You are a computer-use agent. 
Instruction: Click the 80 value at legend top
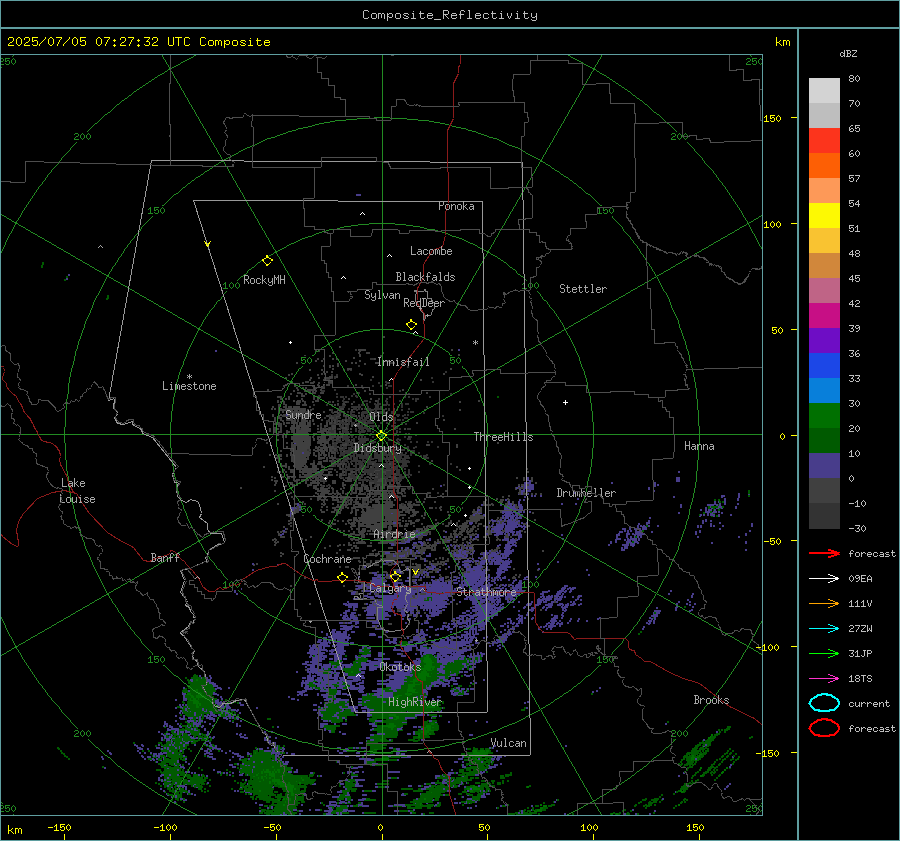coord(854,79)
